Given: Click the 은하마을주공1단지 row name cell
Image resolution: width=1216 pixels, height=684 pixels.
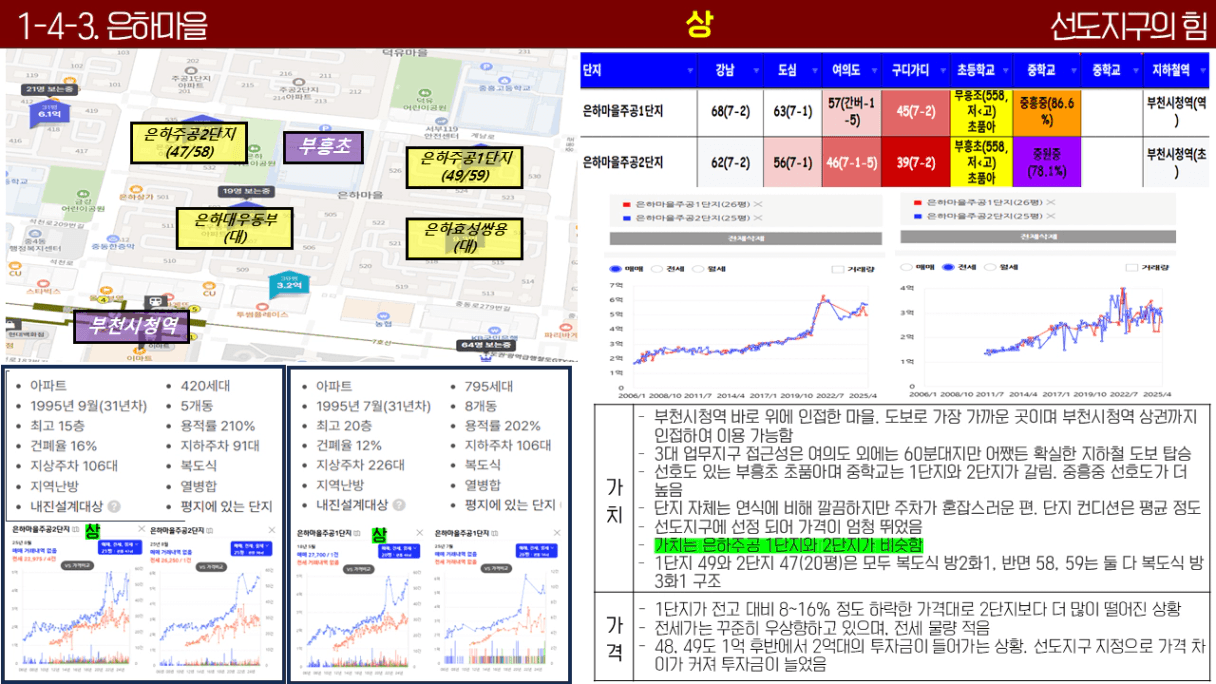Looking at the screenshot, I should (639, 112).
